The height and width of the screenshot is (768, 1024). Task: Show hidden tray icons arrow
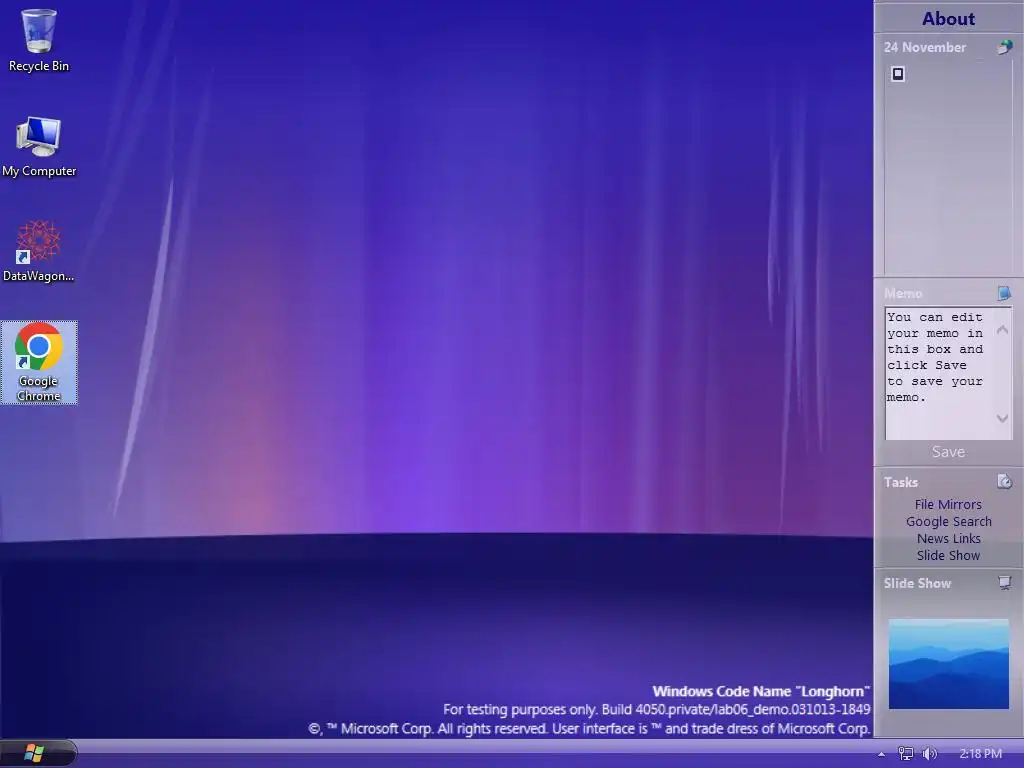pyautogui.click(x=882, y=754)
